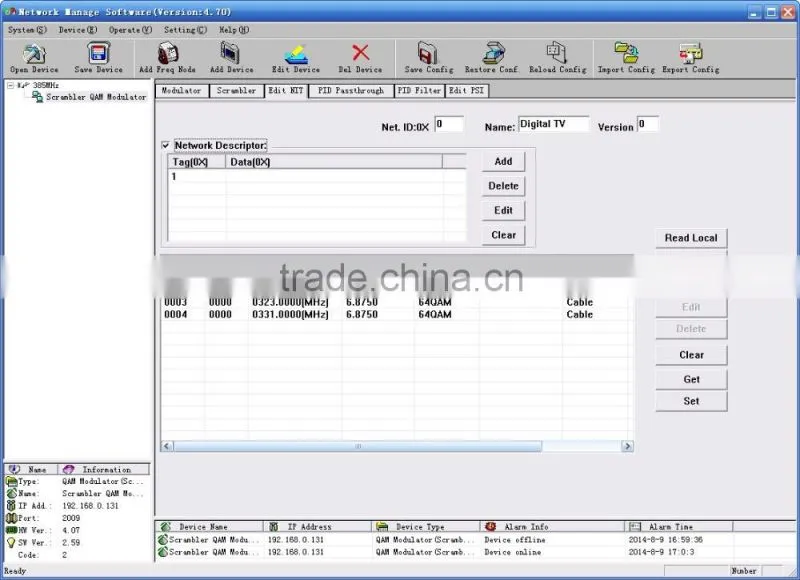
Task: Click the Alarm Info column header icon
Action: point(491,526)
